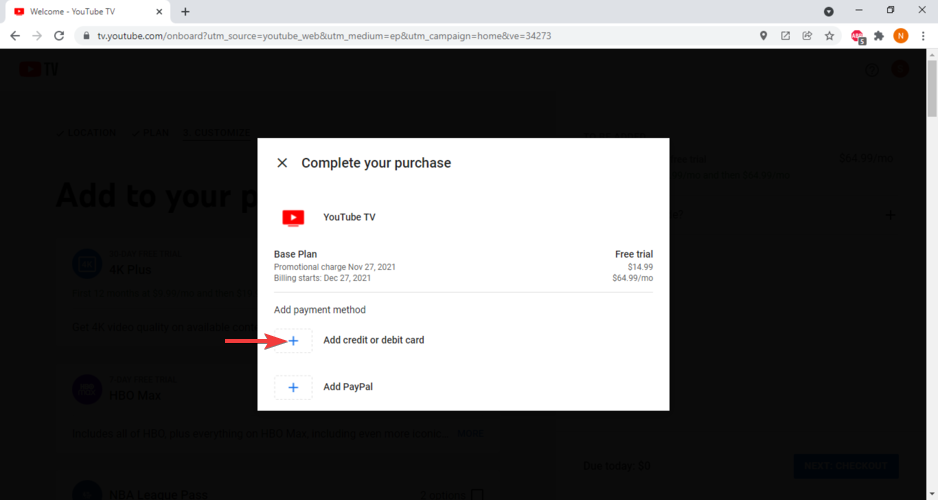Open the browser extensions puzzle icon
Image resolution: width=938 pixels, height=500 pixels.
[879, 36]
